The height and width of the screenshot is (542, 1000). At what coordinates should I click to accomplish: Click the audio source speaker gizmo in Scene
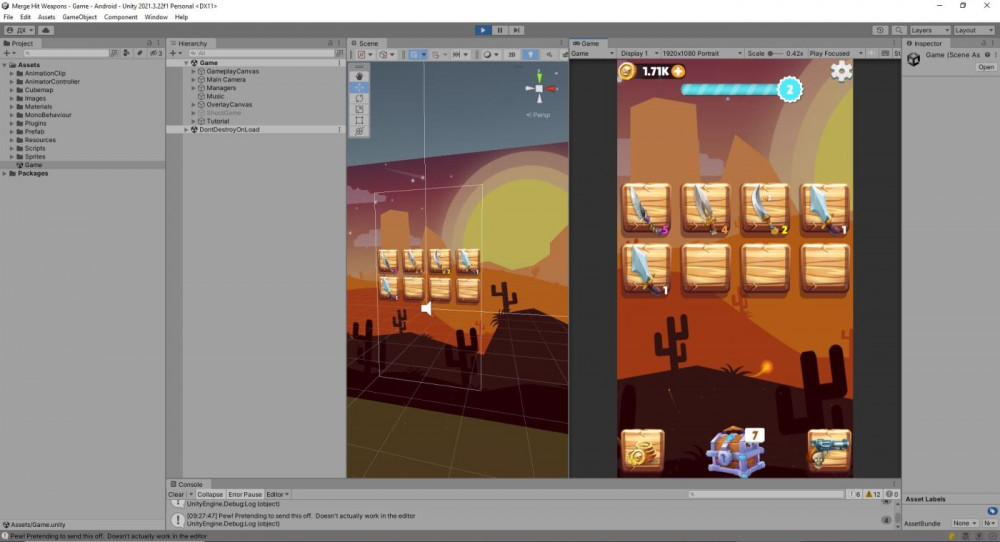(x=427, y=309)
